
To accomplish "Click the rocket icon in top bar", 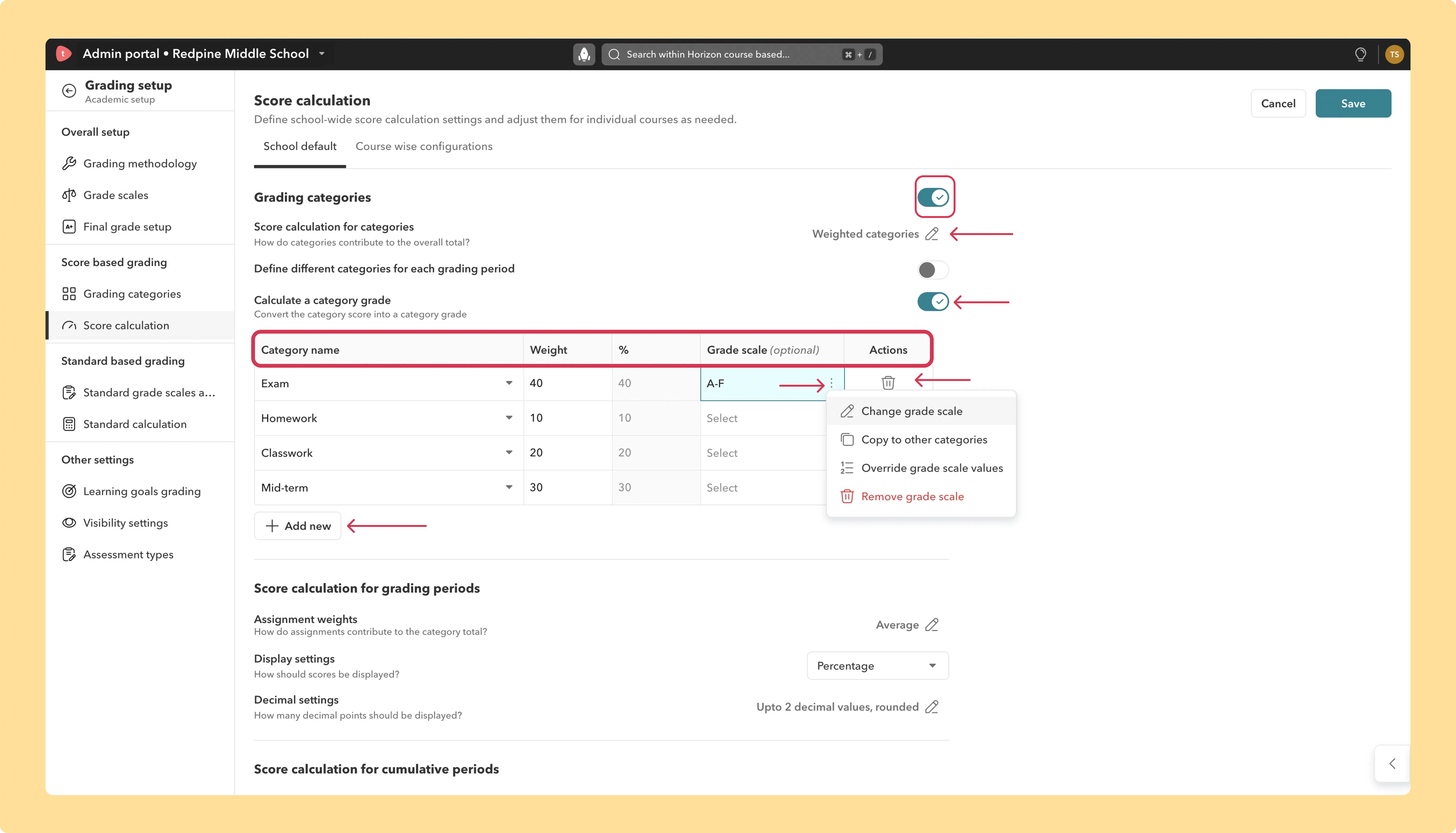I will (584, 54).
